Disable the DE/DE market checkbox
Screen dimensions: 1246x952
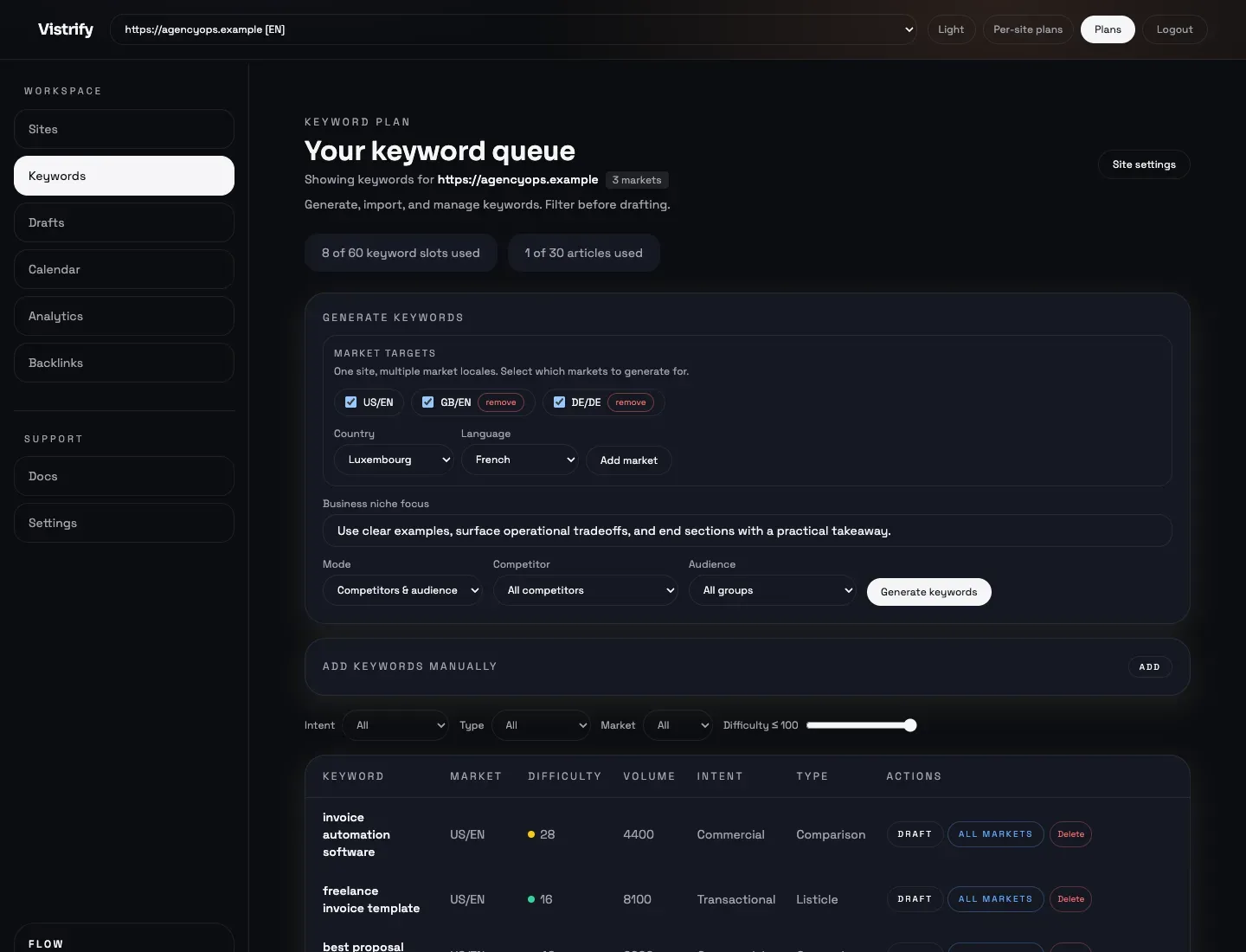[559, 402]
